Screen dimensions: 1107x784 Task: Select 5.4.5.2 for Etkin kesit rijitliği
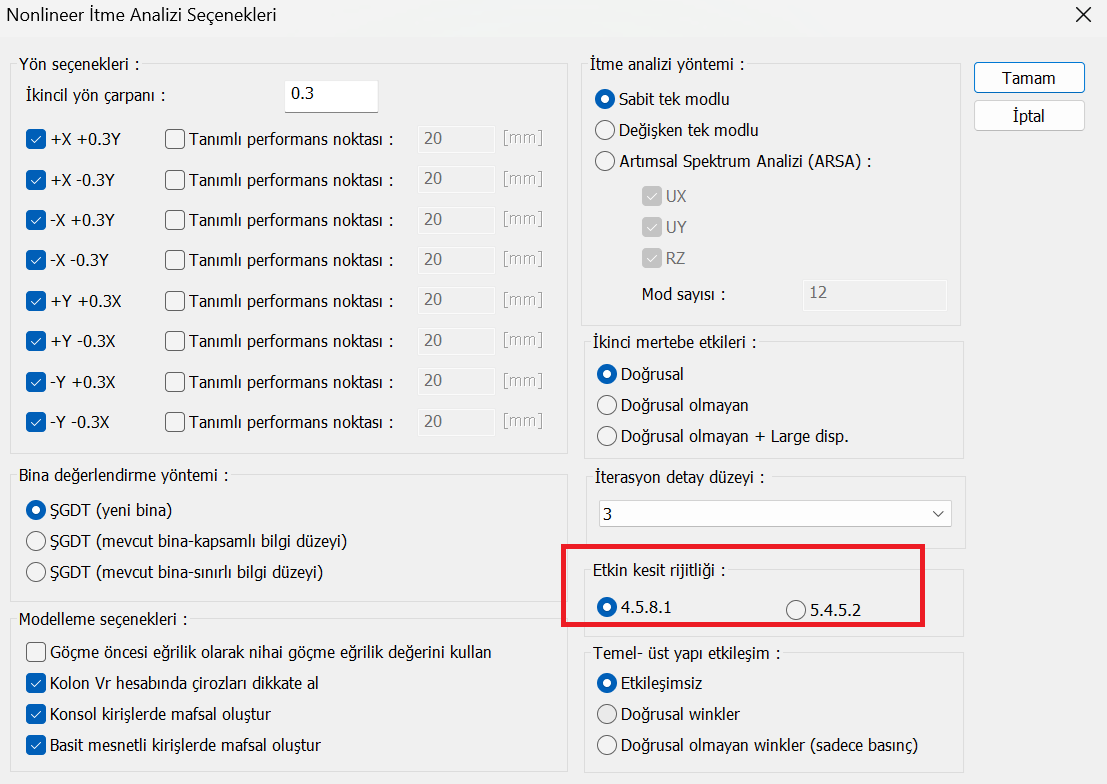click(x=796, y=610)
